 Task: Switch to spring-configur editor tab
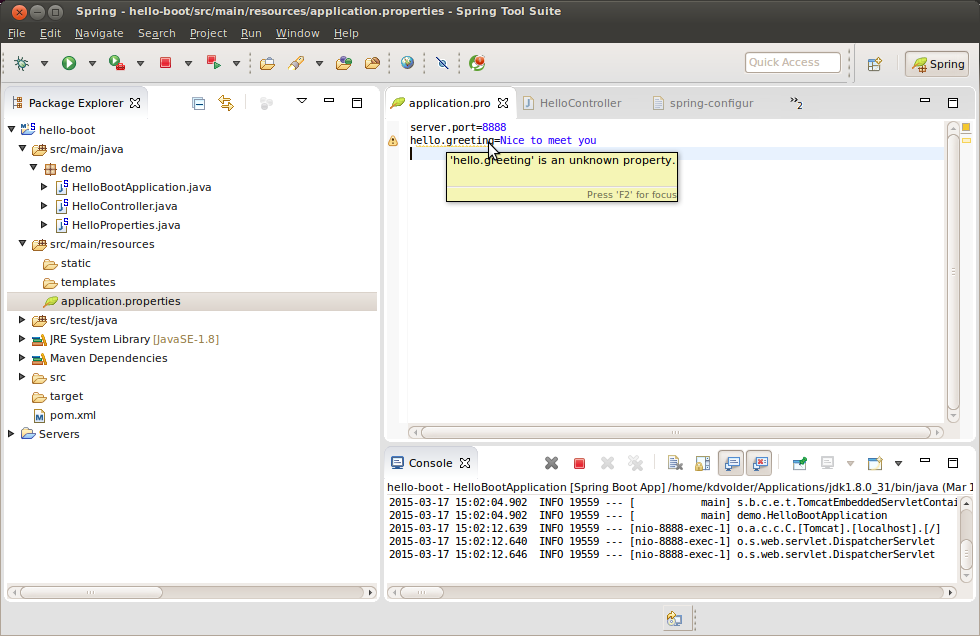(703, 103)
